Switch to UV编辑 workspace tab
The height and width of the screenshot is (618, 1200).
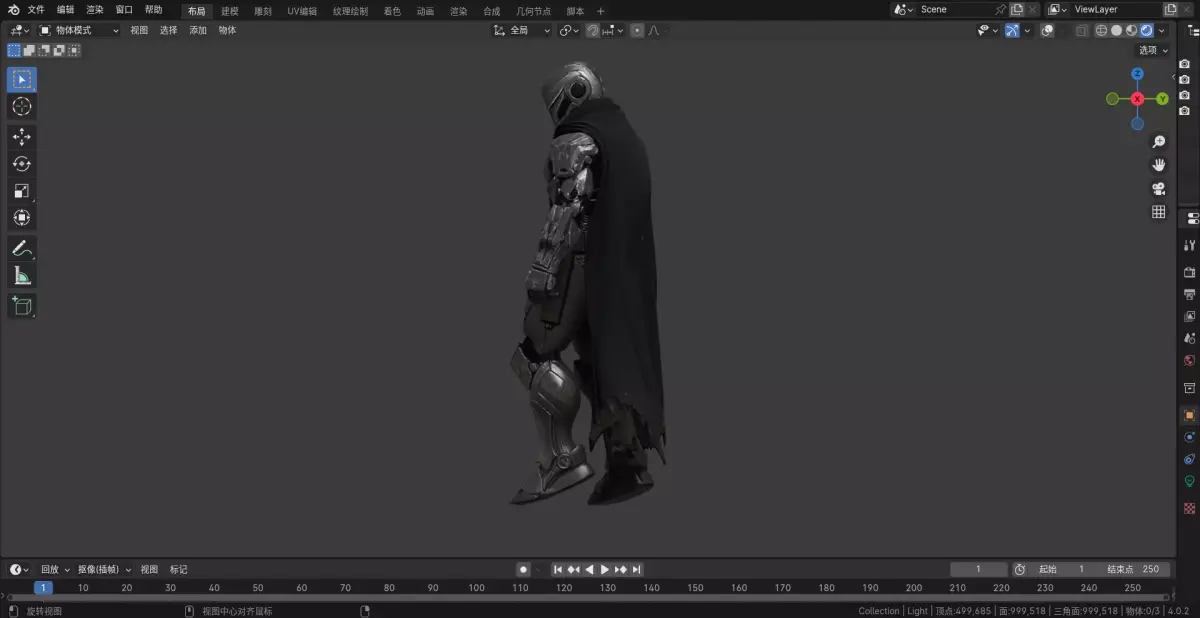(302, 11)
